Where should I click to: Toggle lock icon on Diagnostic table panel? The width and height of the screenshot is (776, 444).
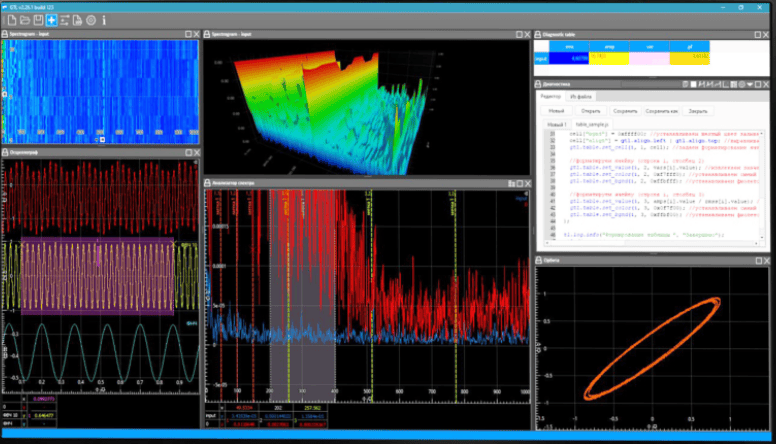[539, 34]
